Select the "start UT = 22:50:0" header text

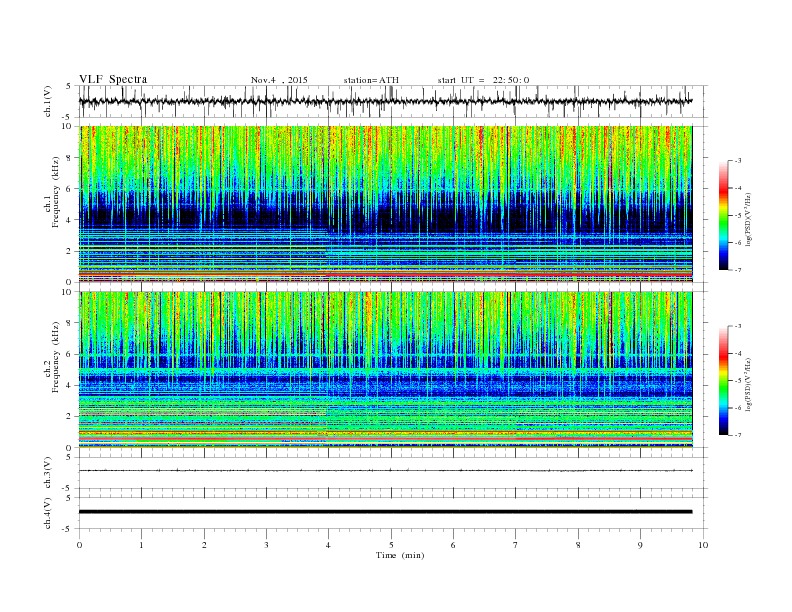click(x=483, y=80)
